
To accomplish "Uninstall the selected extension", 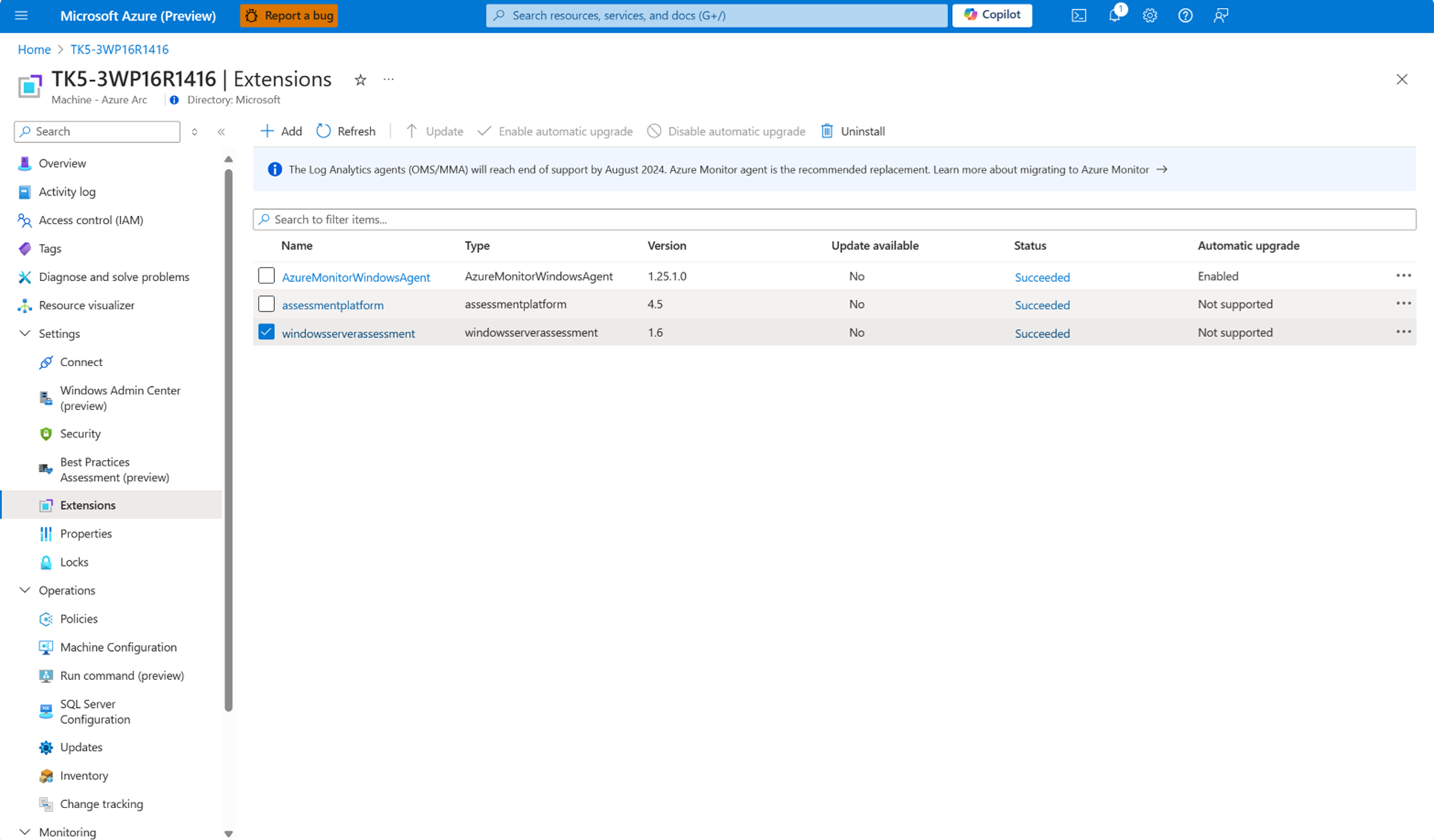I will (x=853, y=131).
